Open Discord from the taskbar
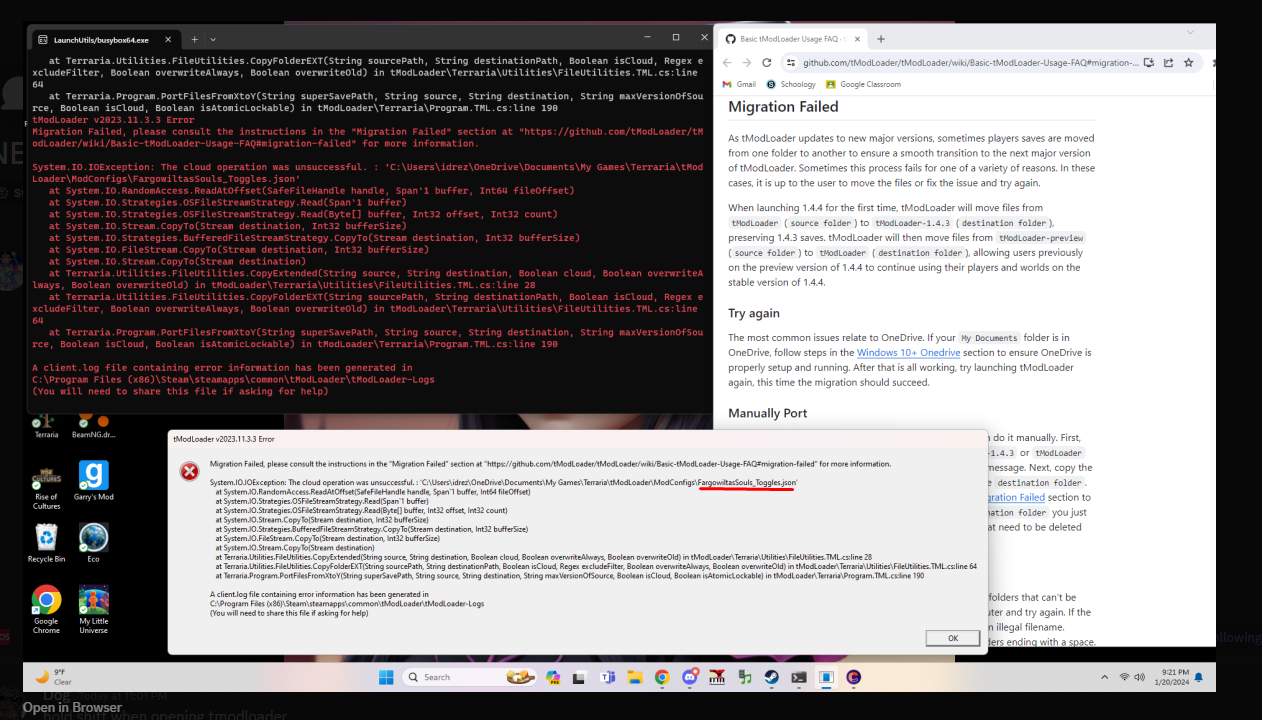The height and width of the screenshot is (720, 1262). pos(690,677)
